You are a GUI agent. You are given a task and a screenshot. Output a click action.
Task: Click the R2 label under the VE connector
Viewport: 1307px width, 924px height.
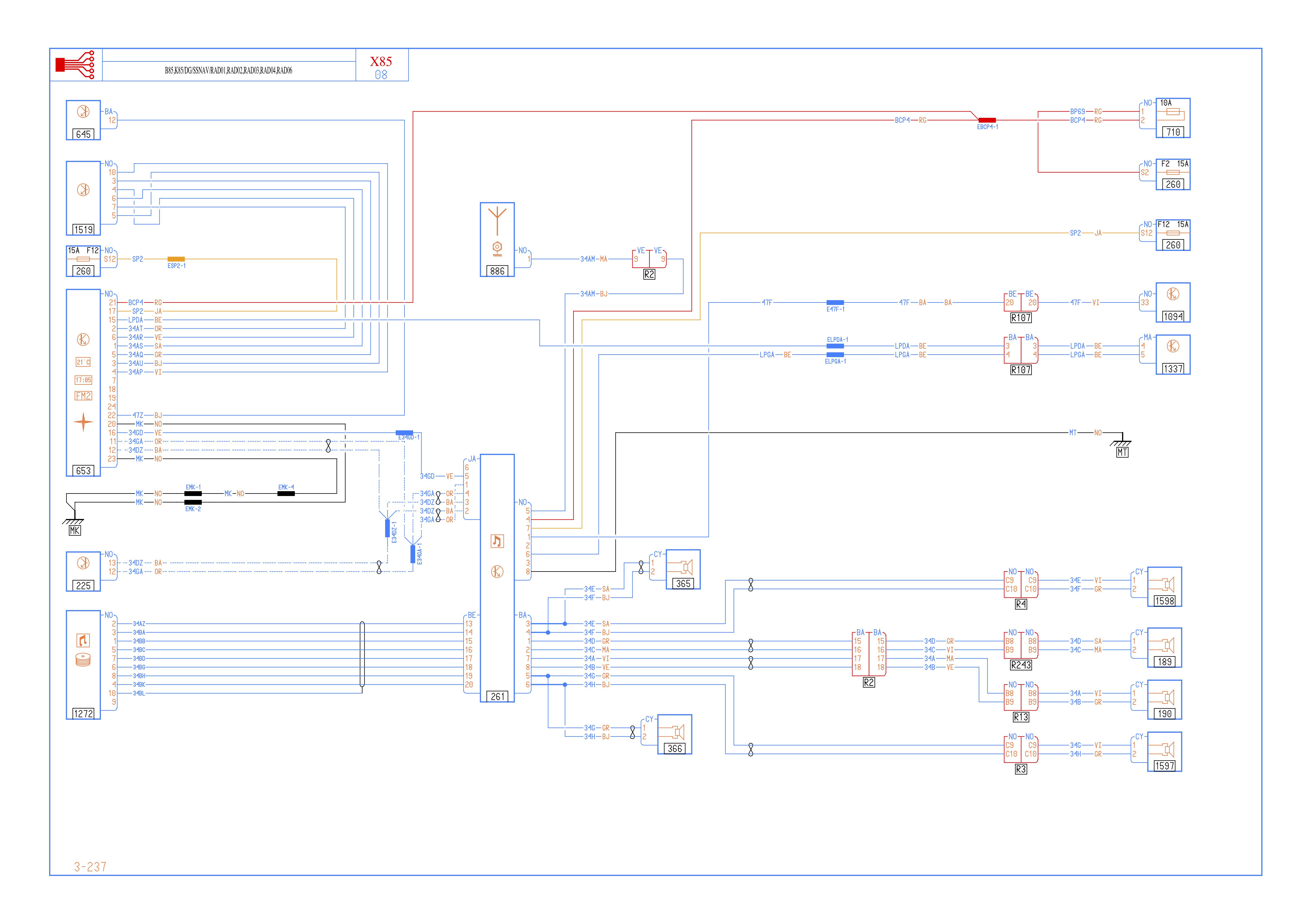(649, 274)
